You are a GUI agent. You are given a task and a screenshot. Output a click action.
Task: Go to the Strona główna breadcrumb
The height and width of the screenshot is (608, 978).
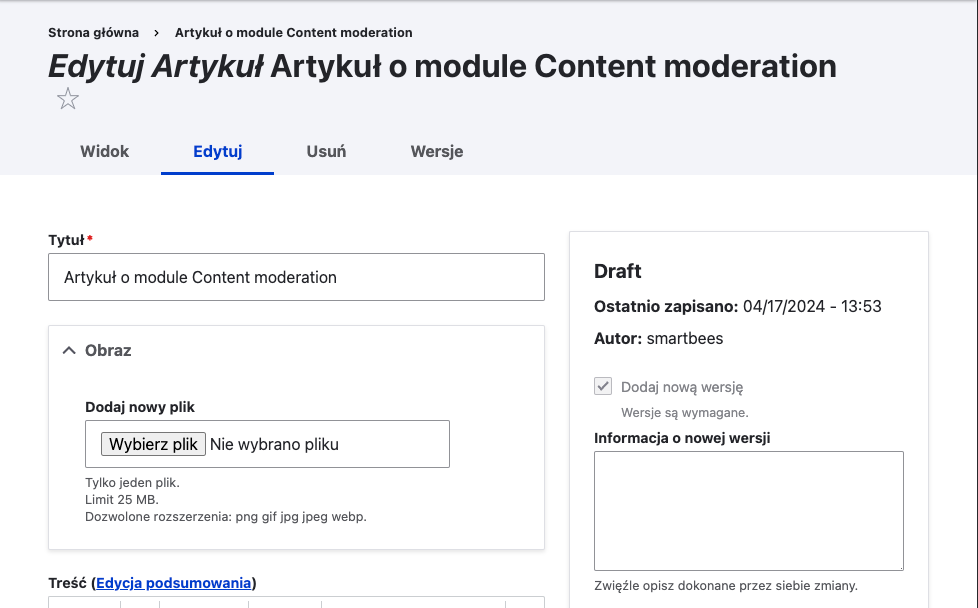point(93,33)
